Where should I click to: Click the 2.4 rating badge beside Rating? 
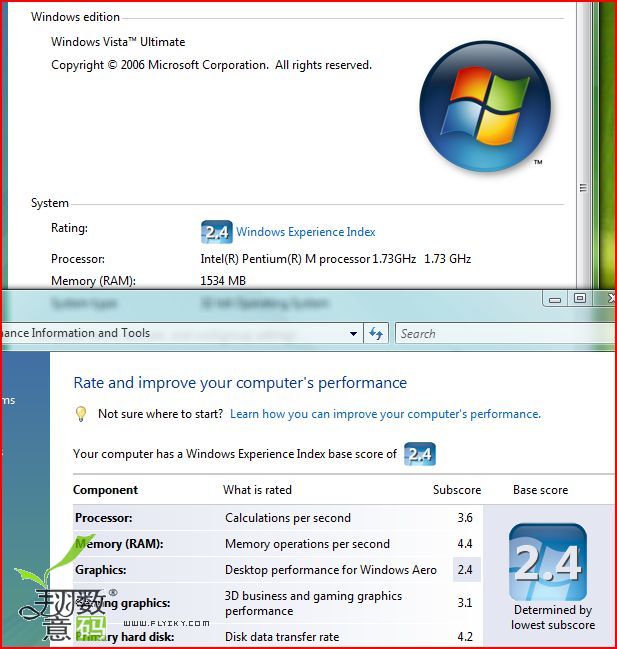coord(216,232)
